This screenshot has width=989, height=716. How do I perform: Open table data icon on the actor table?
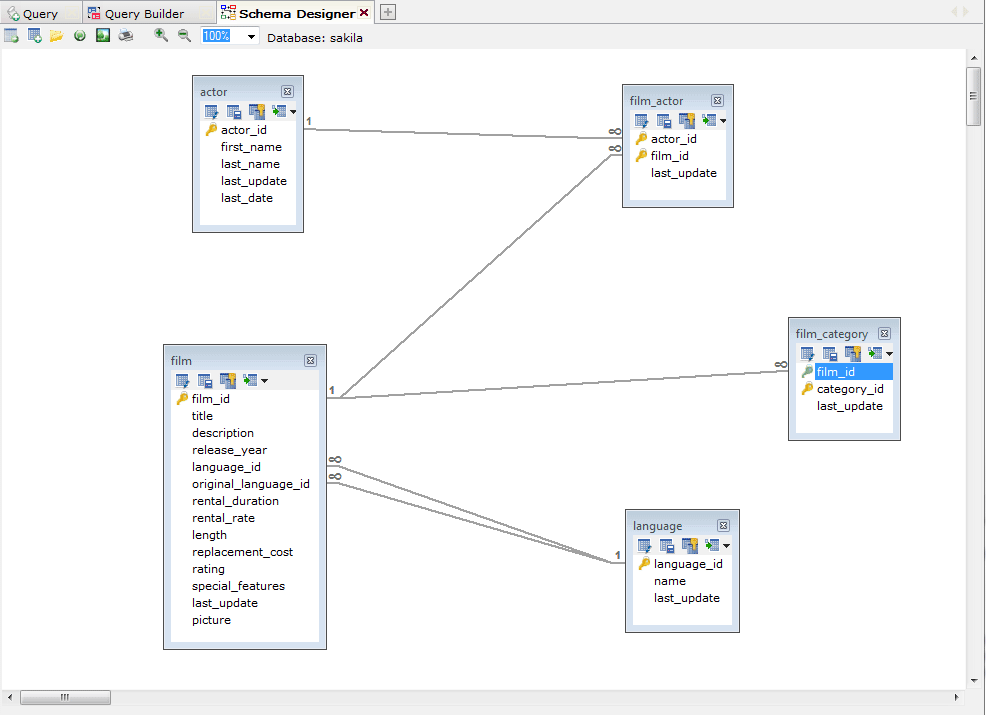click(x=211, y=111)
